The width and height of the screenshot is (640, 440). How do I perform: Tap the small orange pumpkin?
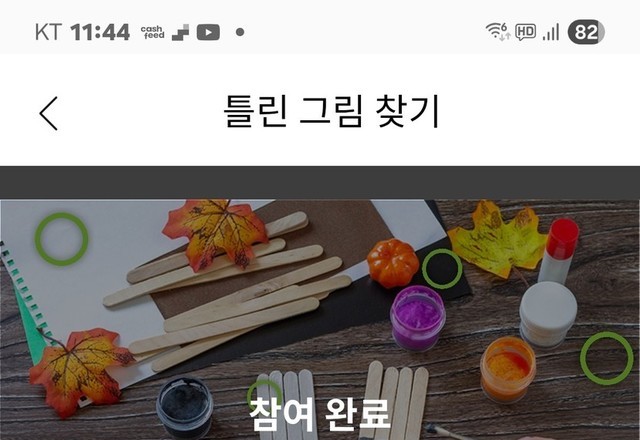[393, 263]
